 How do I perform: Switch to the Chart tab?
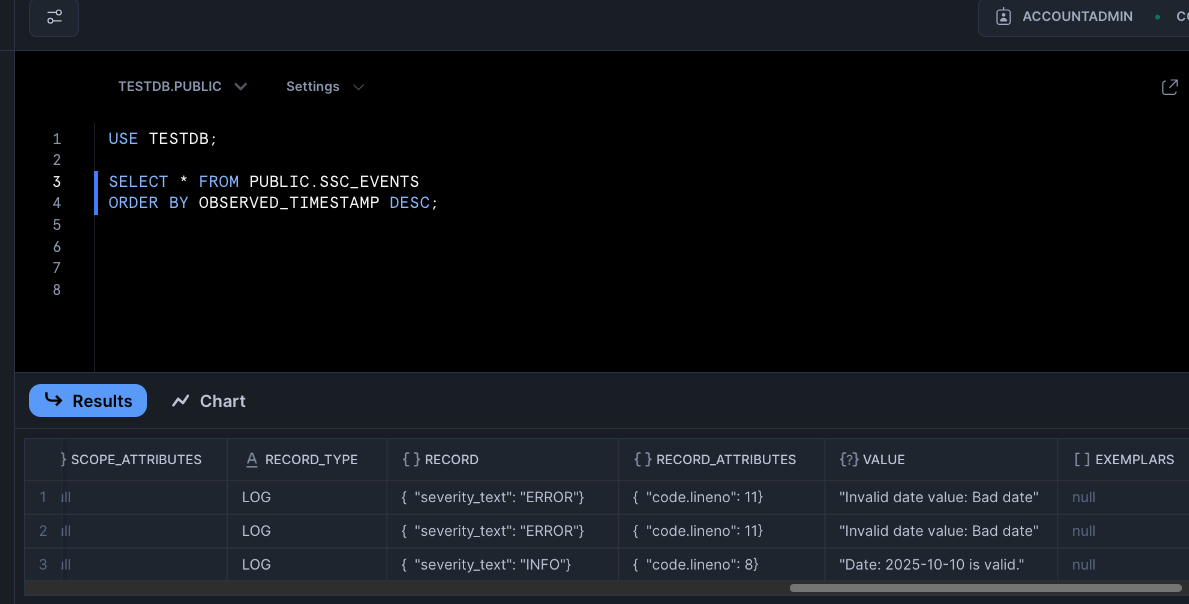[x=208, y=401]
